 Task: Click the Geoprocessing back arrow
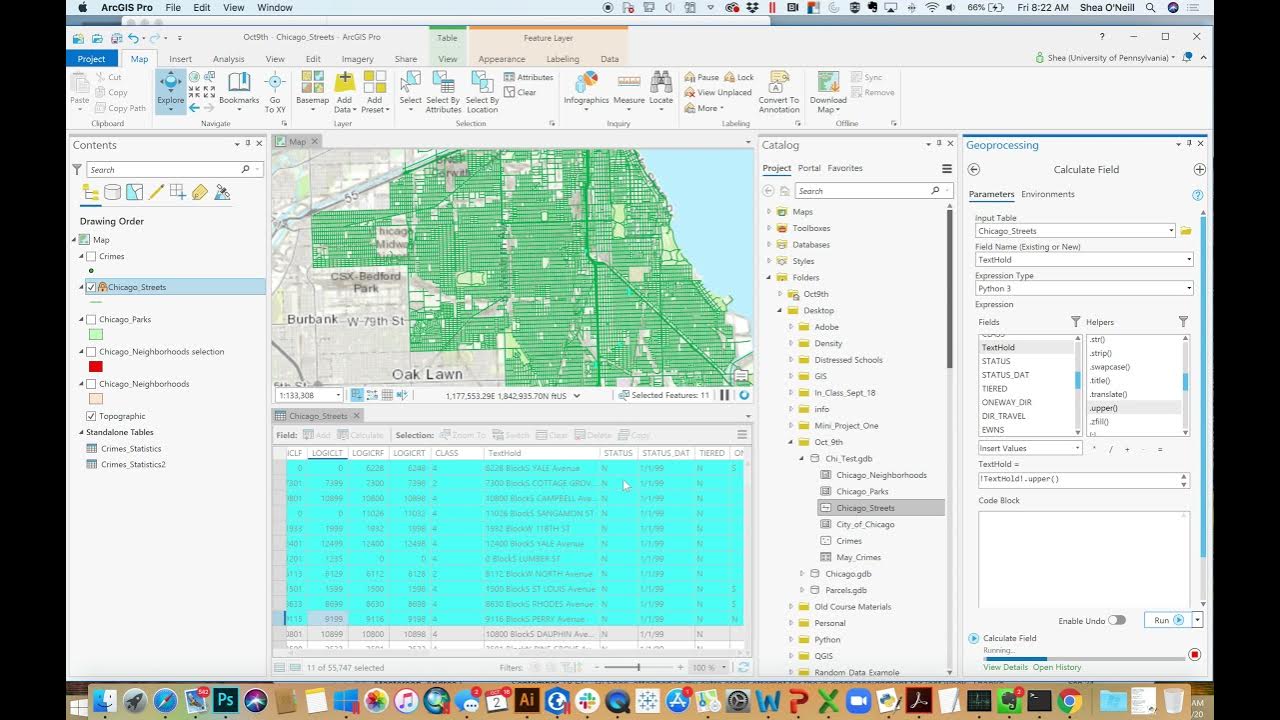point(974,169)
